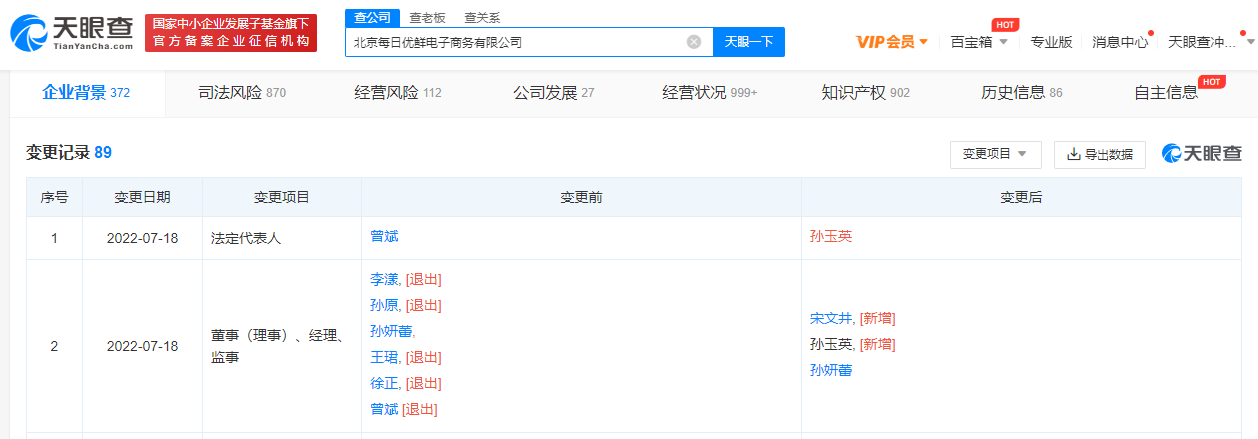This screenshot has width=1258, height=439.
Task: Click the 序号 column header
Action: [x=54, y=198]
